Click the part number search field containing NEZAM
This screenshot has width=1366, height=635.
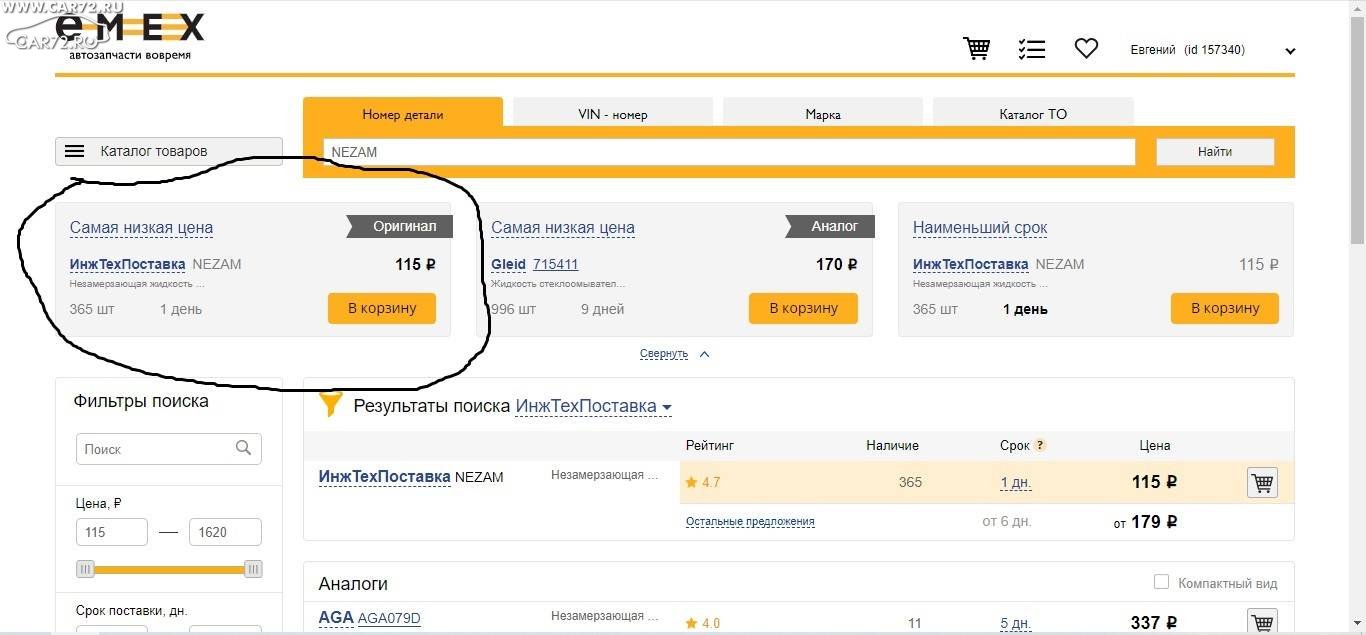[729, 152]
